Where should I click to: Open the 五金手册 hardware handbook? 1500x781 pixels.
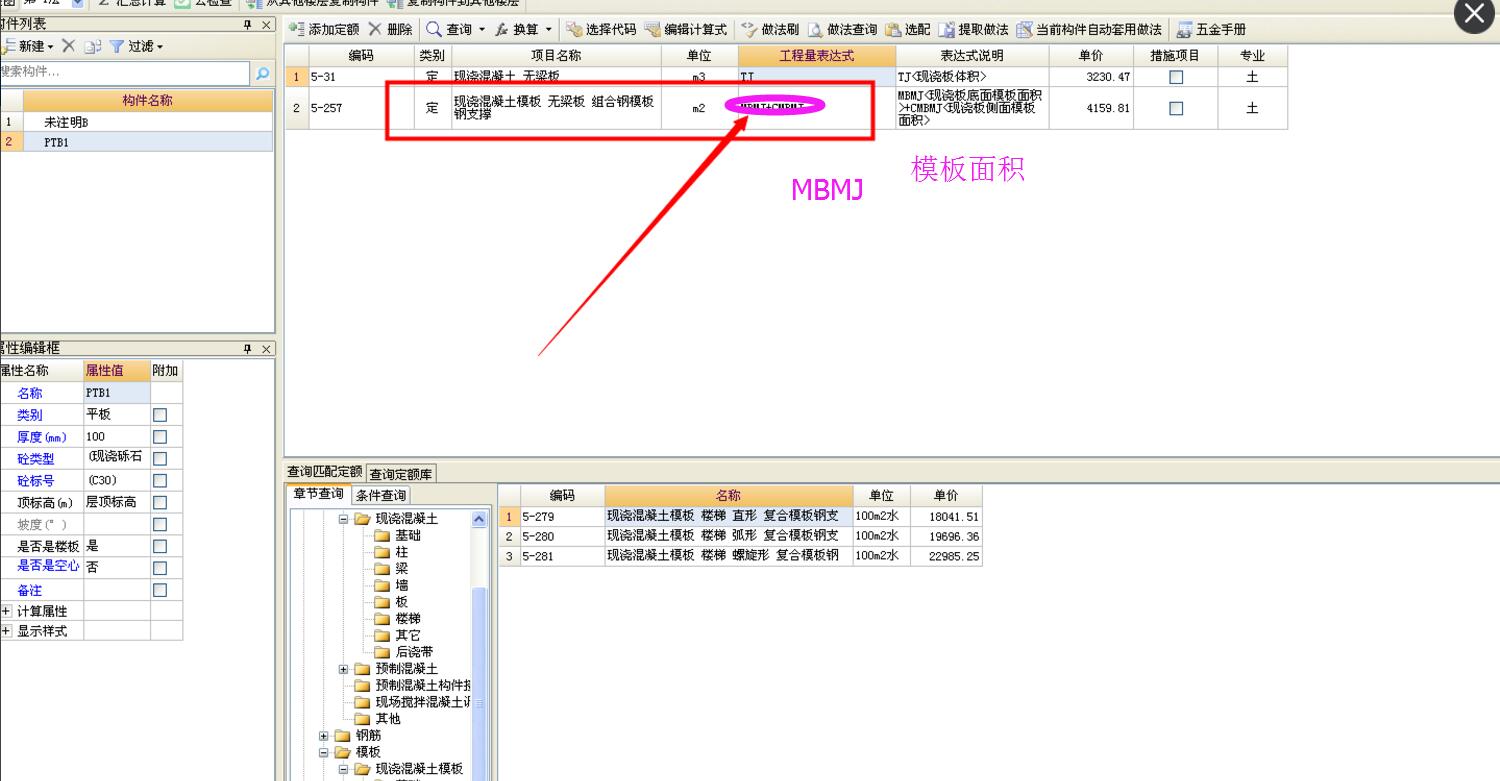tap(1211, 30)
